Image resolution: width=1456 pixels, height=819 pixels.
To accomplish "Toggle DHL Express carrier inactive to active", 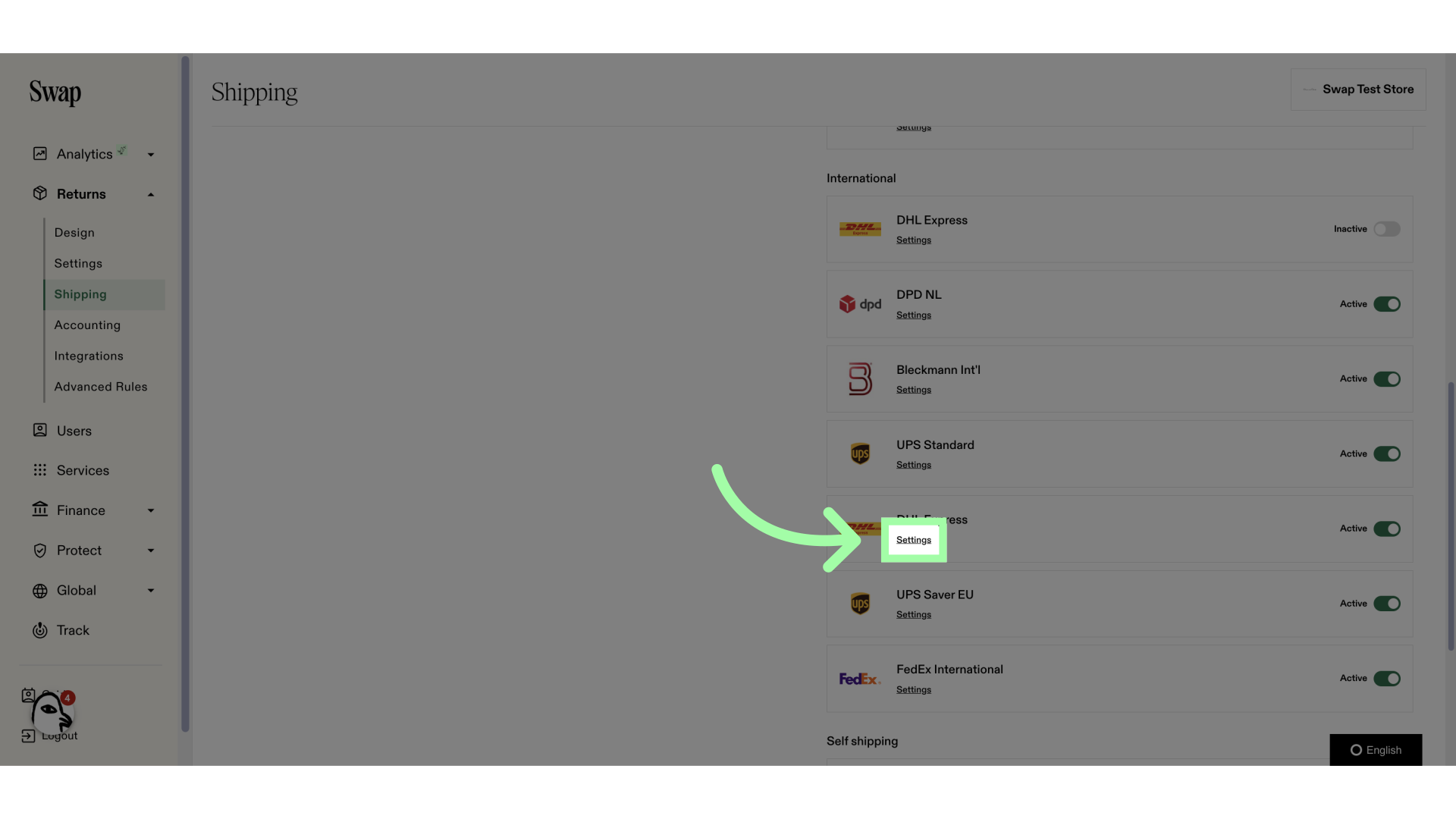I will [1387, 228].
